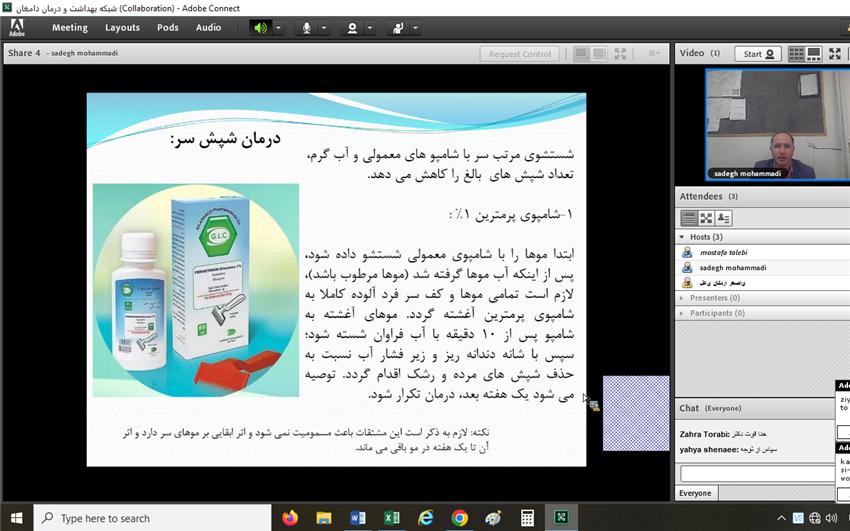
Task: Expand the Participants (0) group
Action: [682, 313]
